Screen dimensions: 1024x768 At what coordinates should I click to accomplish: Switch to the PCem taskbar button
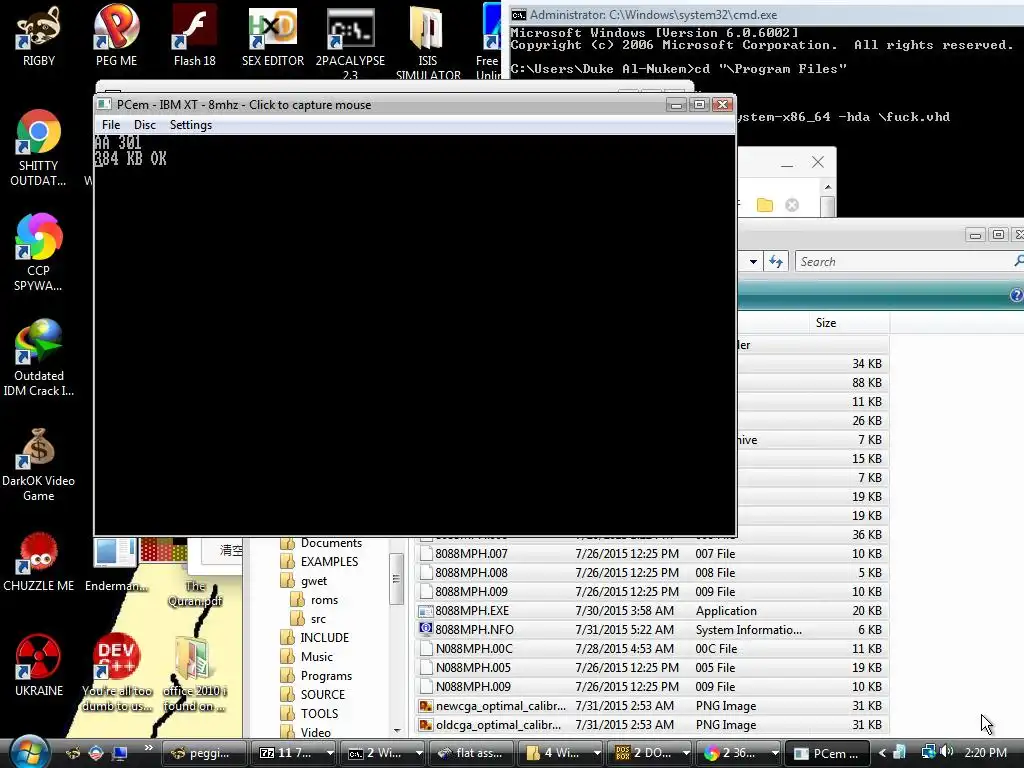[827, 753]
